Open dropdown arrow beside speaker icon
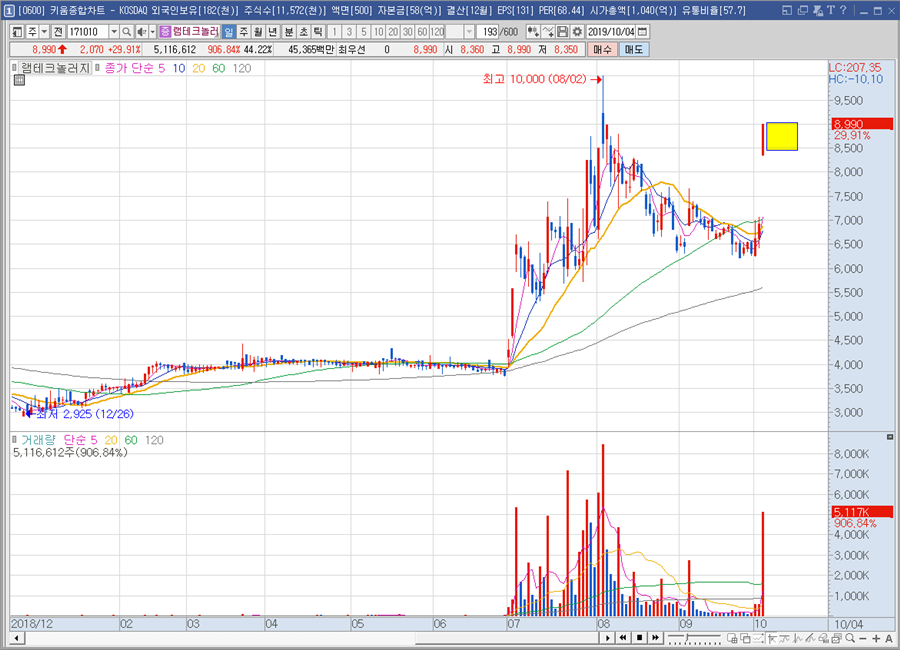This screenshot has height=650, width=900. click(152, 32)
